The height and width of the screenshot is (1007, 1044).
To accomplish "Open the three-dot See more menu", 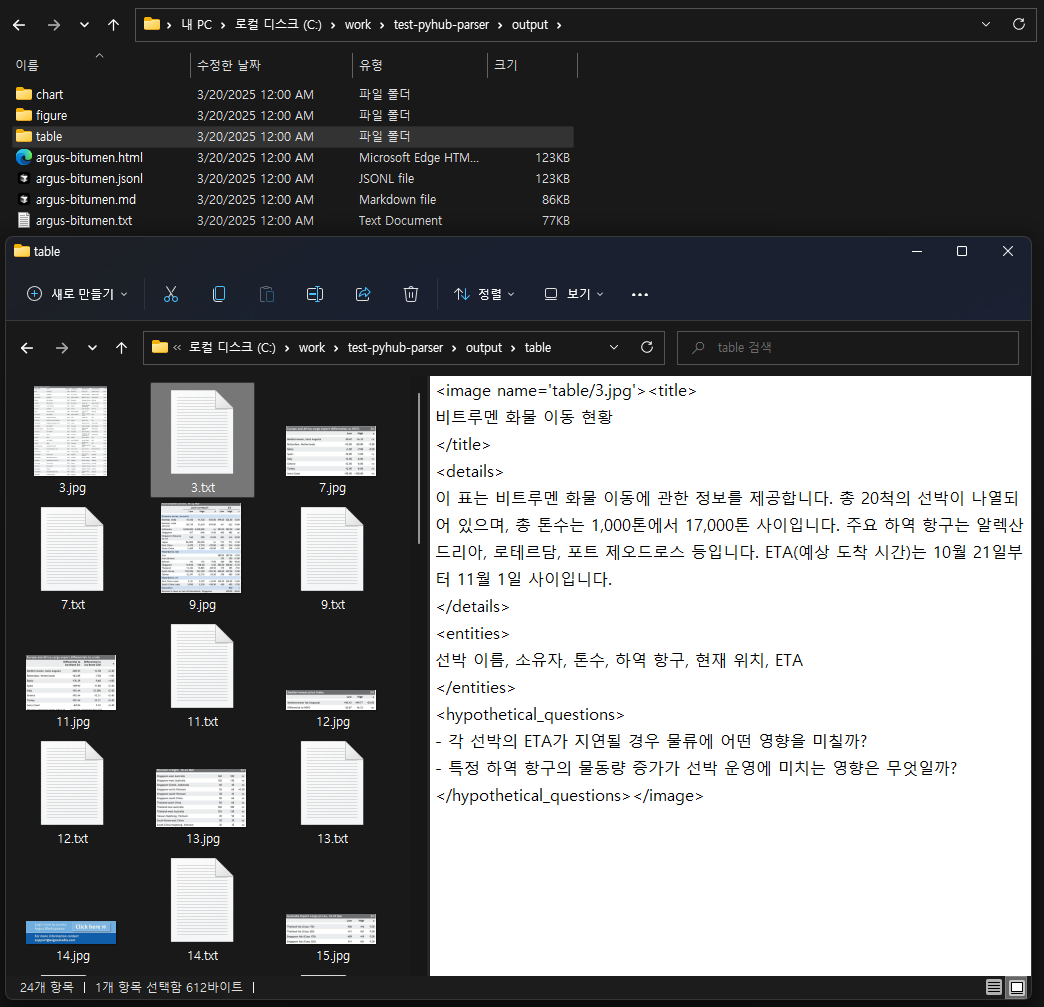I will tap(640, 294).
